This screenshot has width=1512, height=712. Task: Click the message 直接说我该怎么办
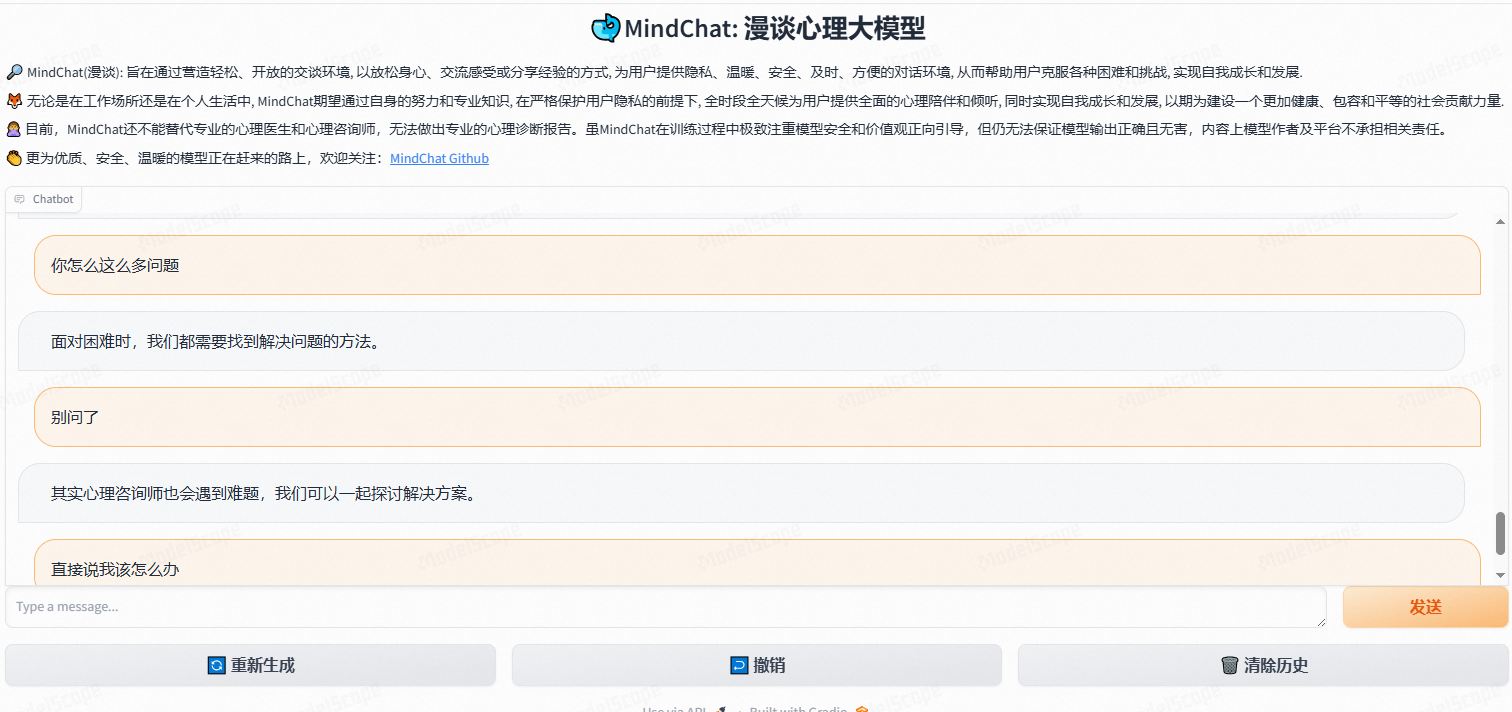pyautogui.click(x=757, y=563)
